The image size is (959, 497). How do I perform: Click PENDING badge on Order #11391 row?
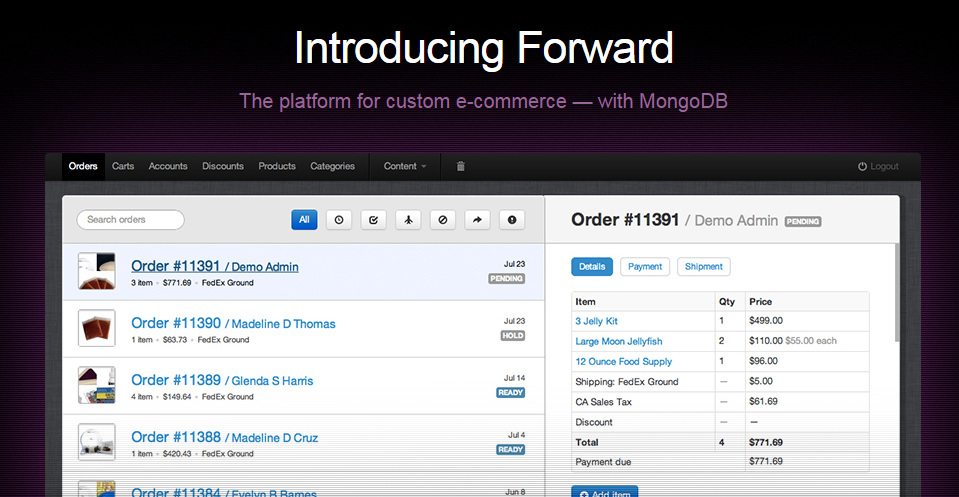point(506,279)
